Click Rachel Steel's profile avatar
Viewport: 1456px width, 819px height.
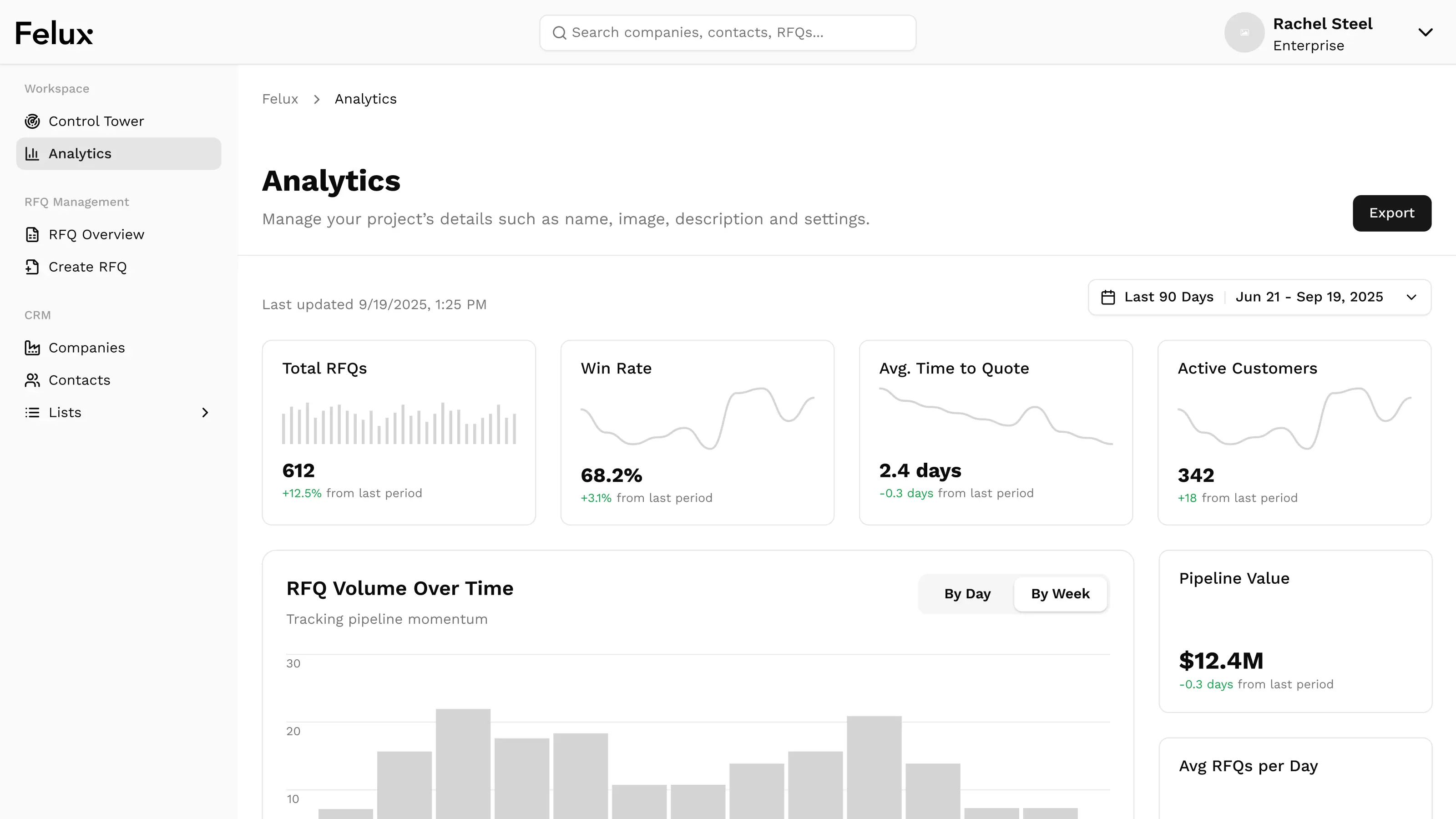pos(1244,33)
